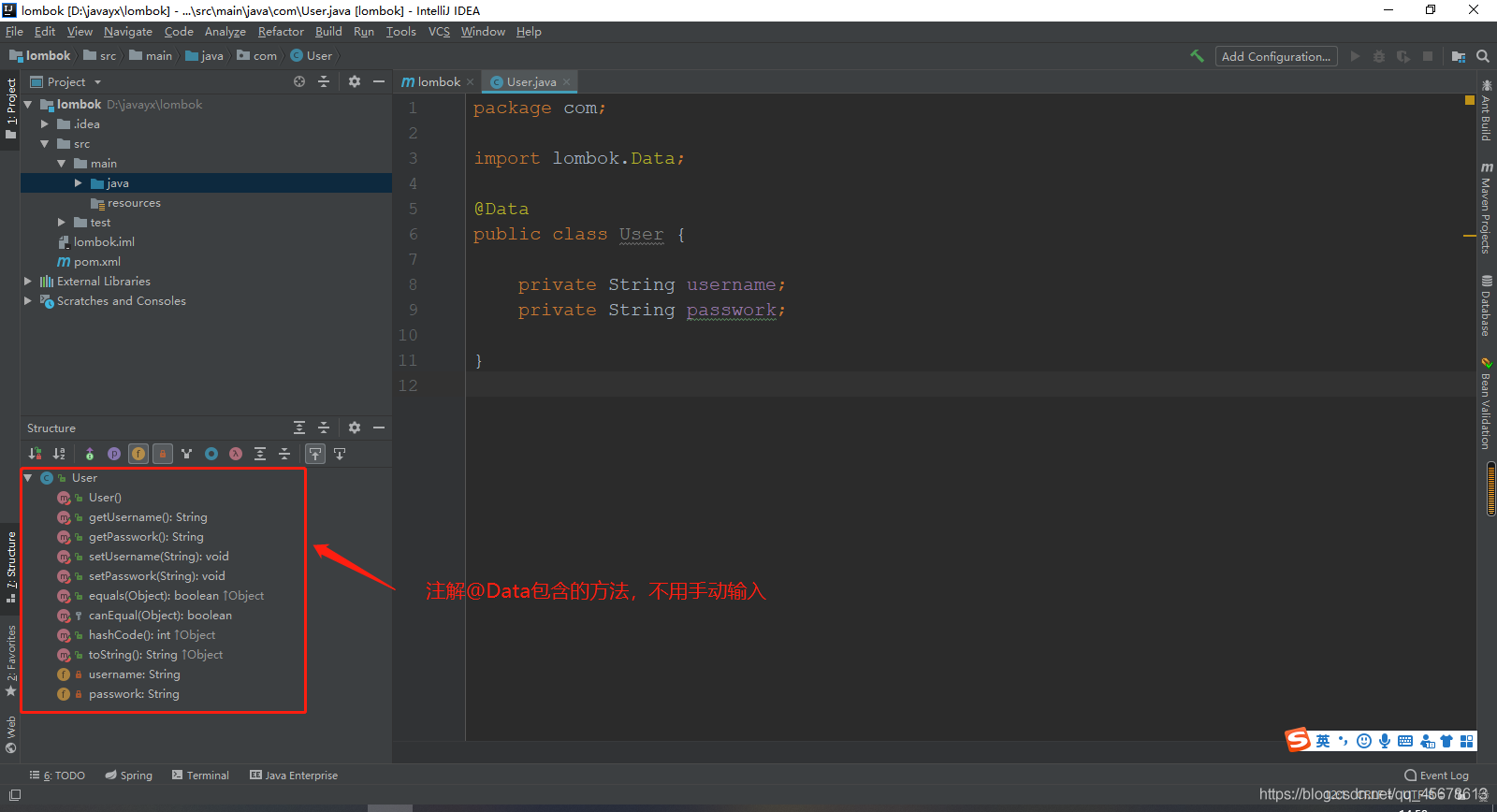The image size is (1497, 812).
Task: Open the Event Log
Action: 1437,776
